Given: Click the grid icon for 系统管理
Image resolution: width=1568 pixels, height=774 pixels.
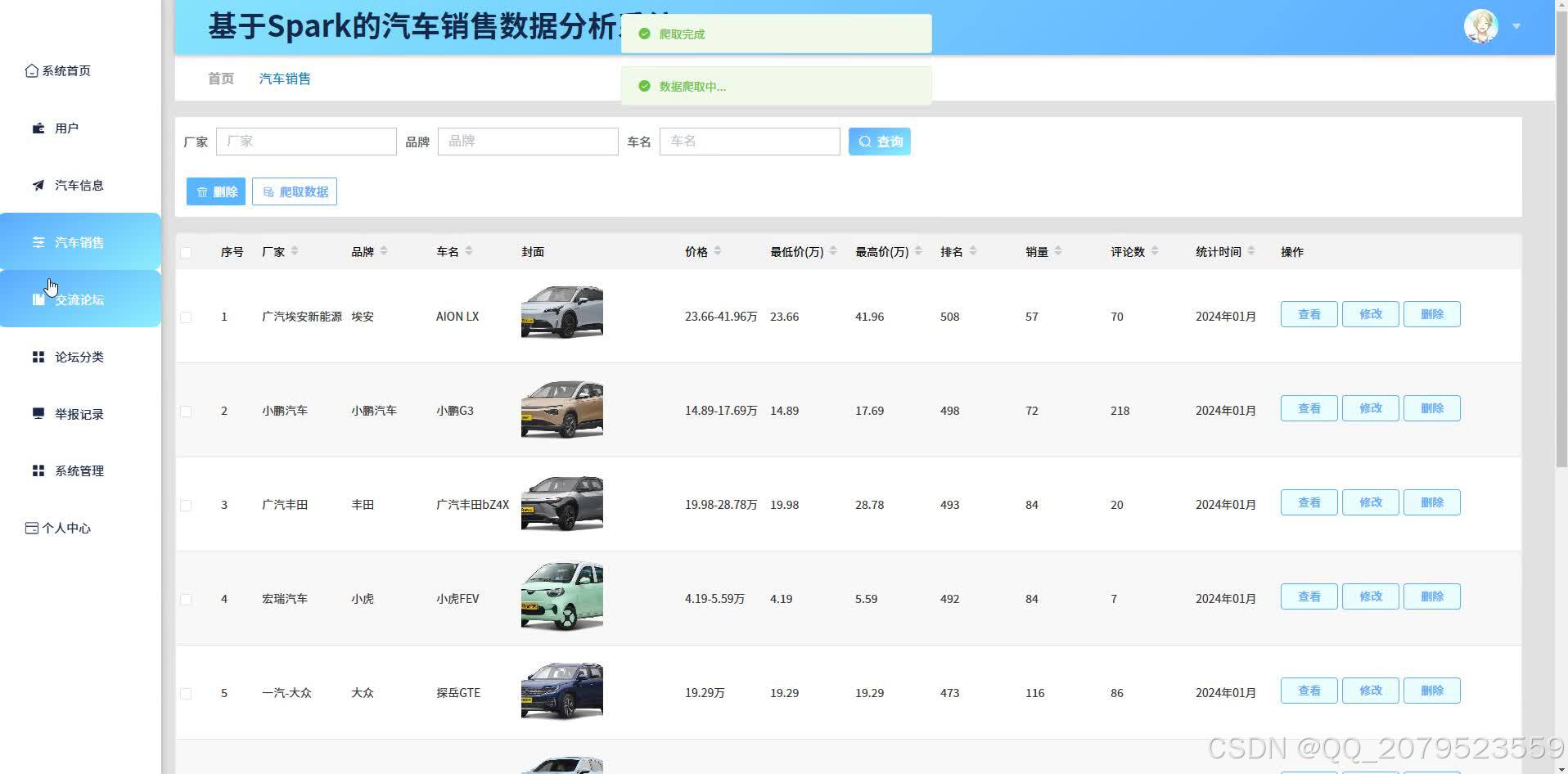Looking at the screenshot, I should 38,470.
